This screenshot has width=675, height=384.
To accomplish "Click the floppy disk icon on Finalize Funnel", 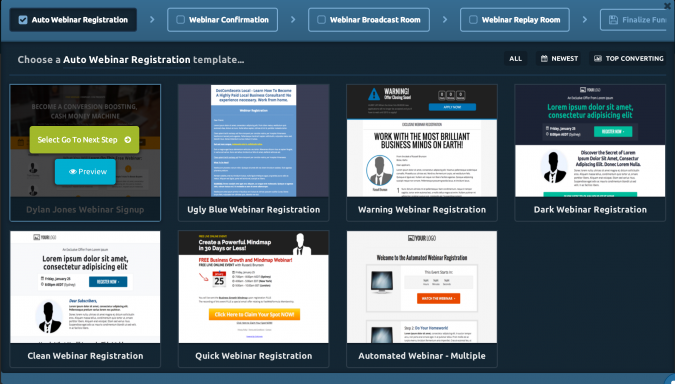I will 613,20.
